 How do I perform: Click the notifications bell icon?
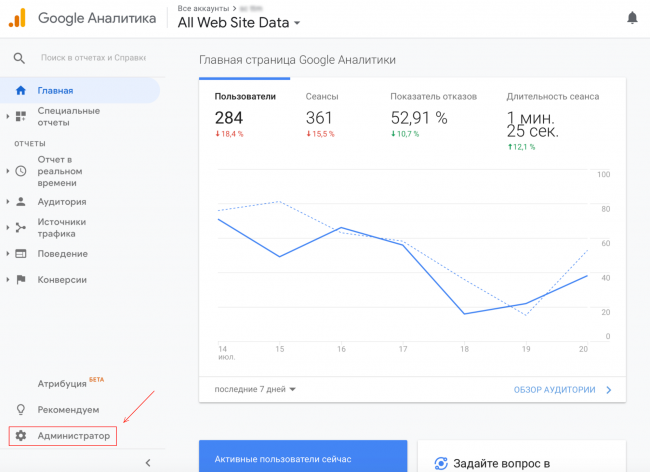[631, 18]
